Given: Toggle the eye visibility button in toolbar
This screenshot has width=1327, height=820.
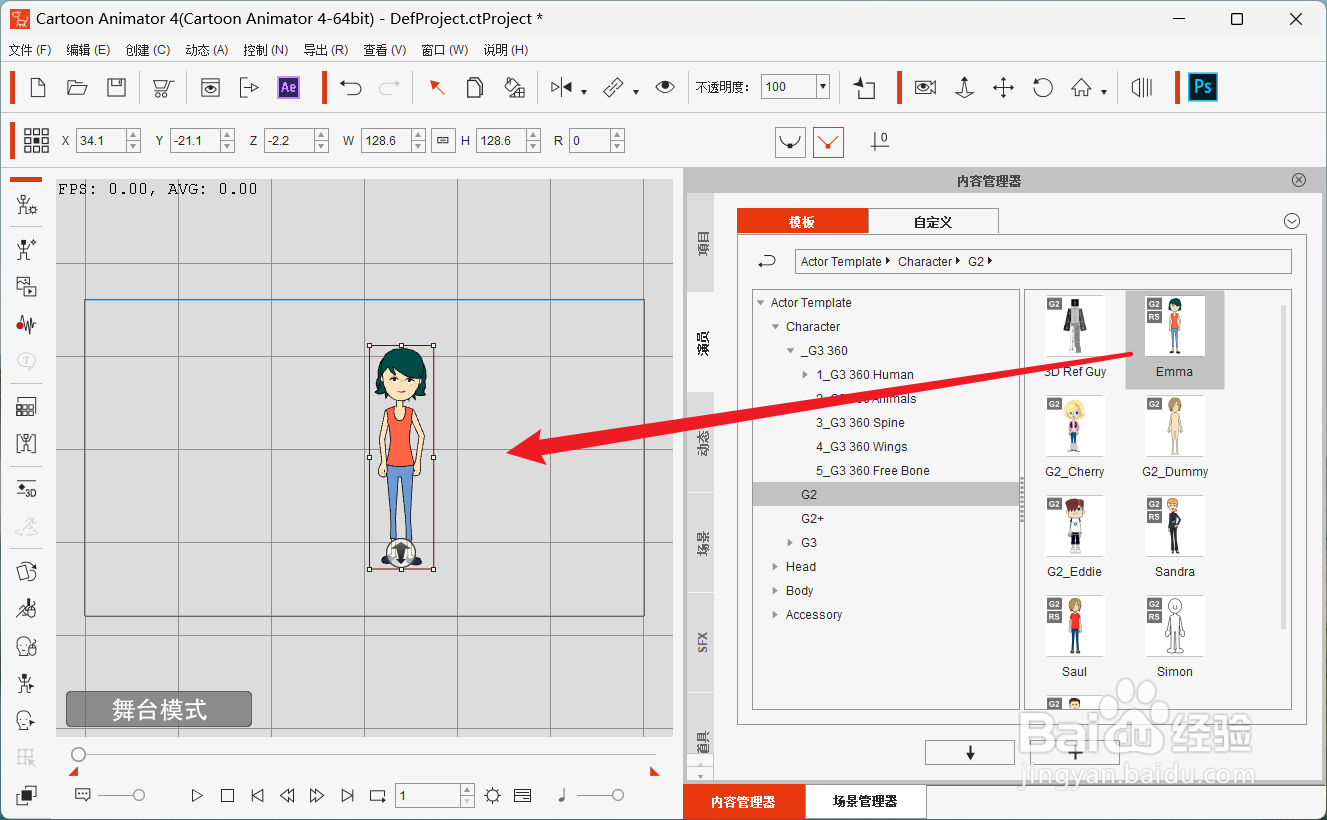Looking at the screenshot, I should pyautogui.click(x=665, y=88).
